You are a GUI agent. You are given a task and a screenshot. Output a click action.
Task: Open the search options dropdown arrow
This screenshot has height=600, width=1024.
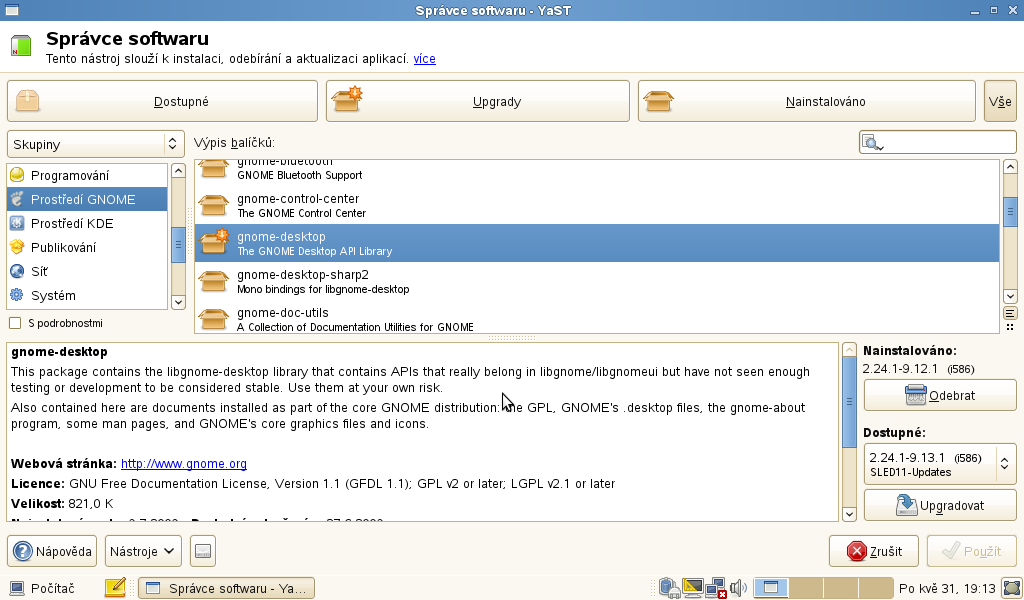pos(880,148)
